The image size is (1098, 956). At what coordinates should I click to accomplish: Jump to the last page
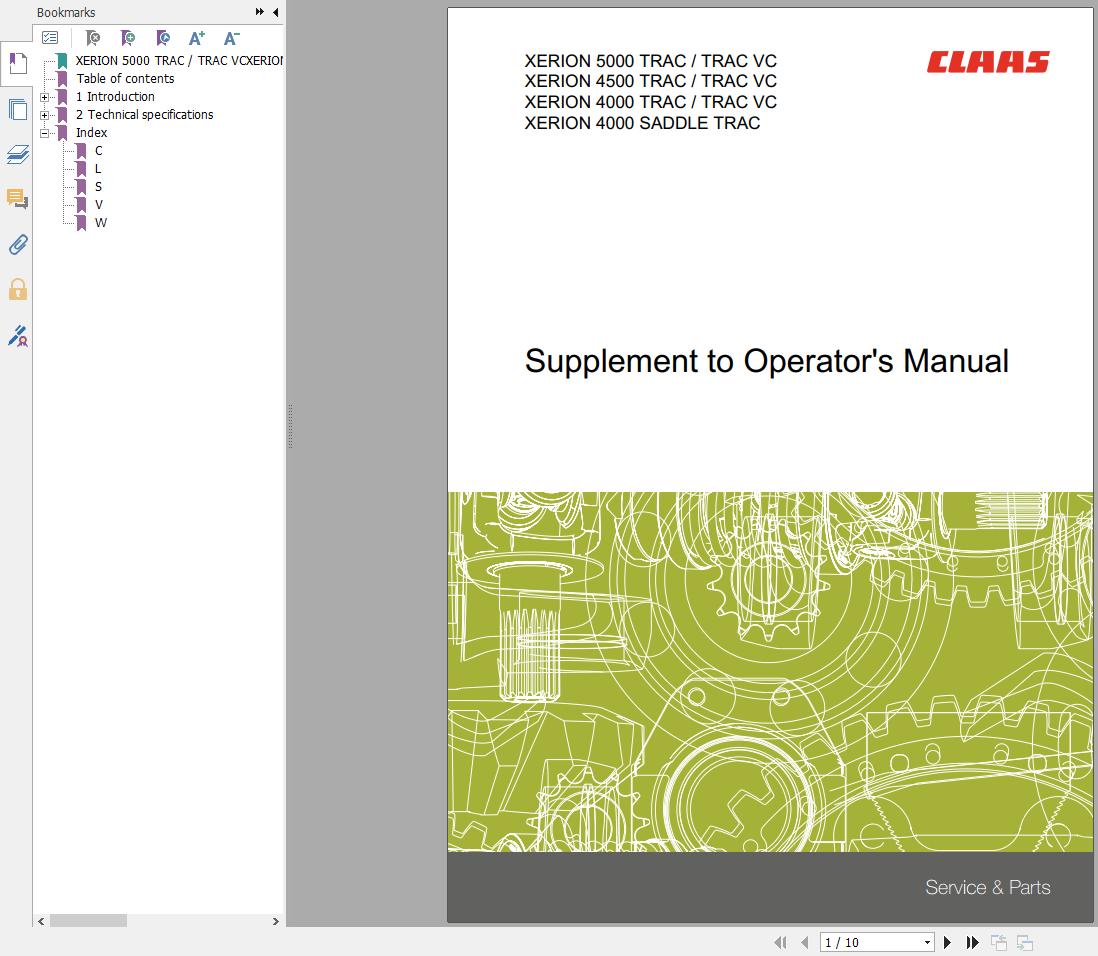click(972, 942)
